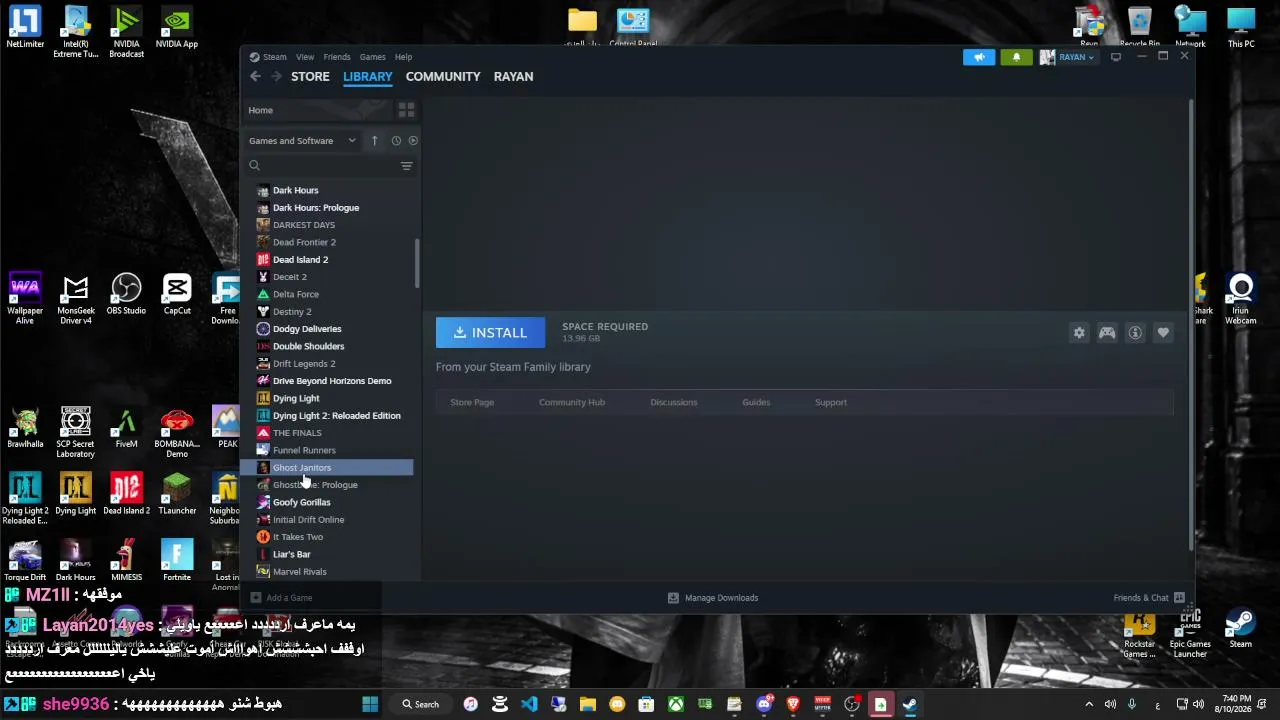Open the Store Page link
This screenshot has width=1280, height=720.
coord(472,402)
